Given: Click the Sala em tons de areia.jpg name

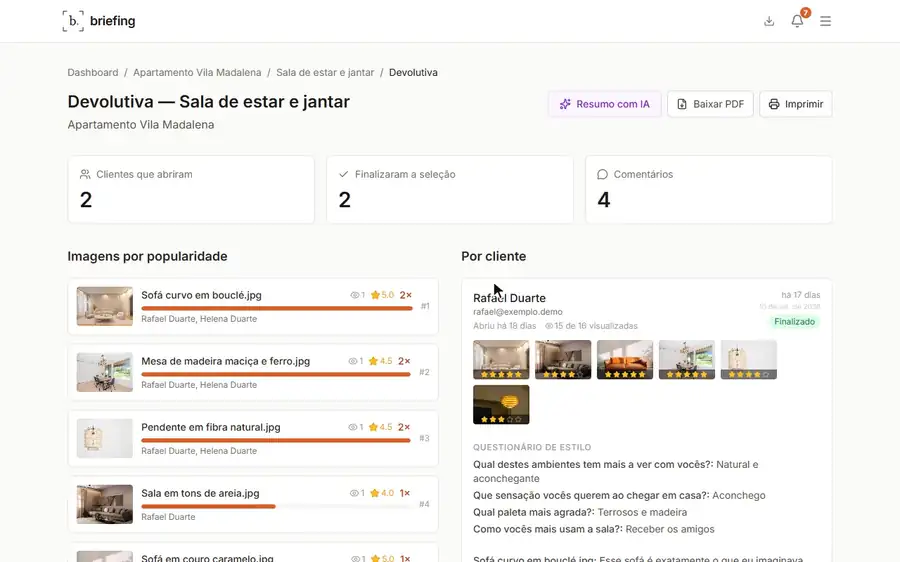Looking at the screenshot, I should 200,493.
